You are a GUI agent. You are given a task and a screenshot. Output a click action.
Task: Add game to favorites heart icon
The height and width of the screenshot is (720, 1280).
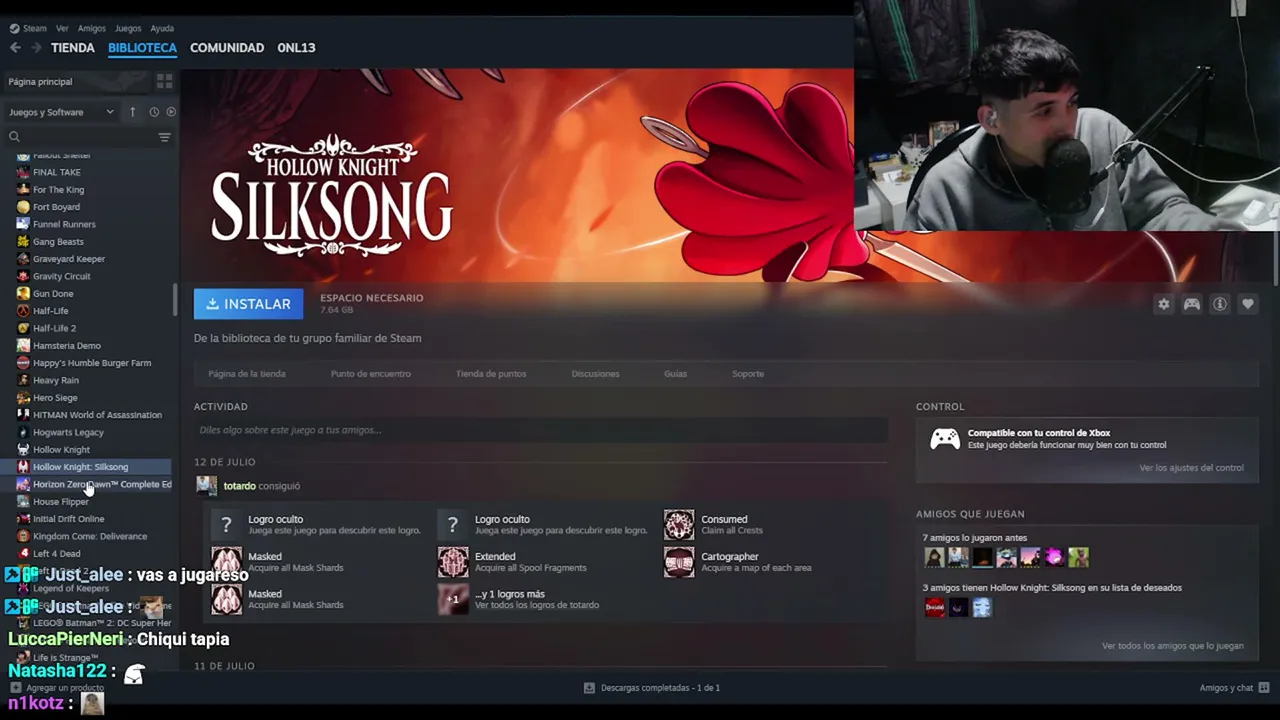tap(1248, 304)
